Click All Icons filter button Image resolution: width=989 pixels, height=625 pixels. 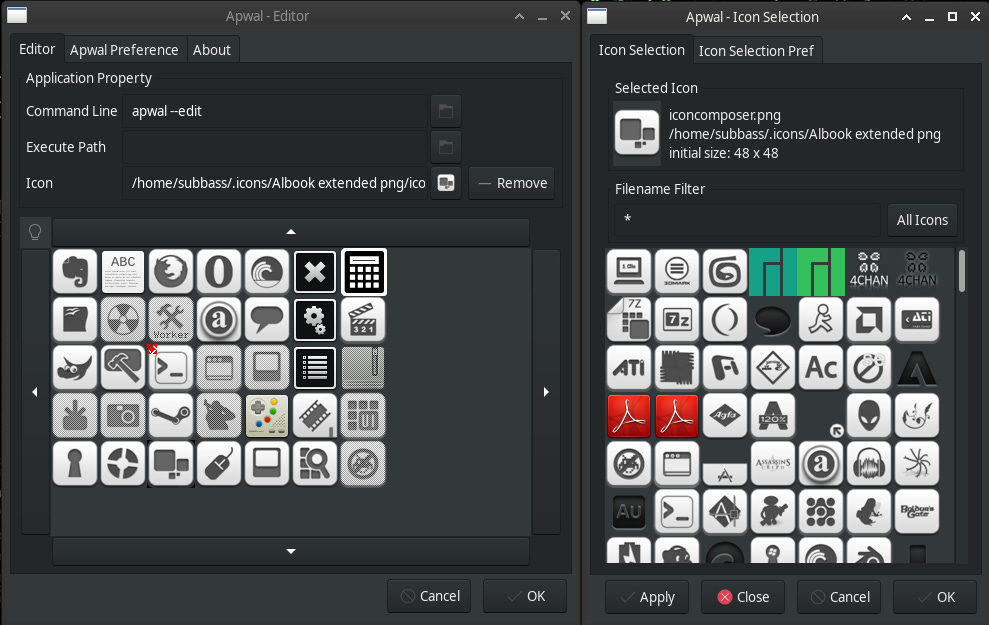(x=922, y=220)
